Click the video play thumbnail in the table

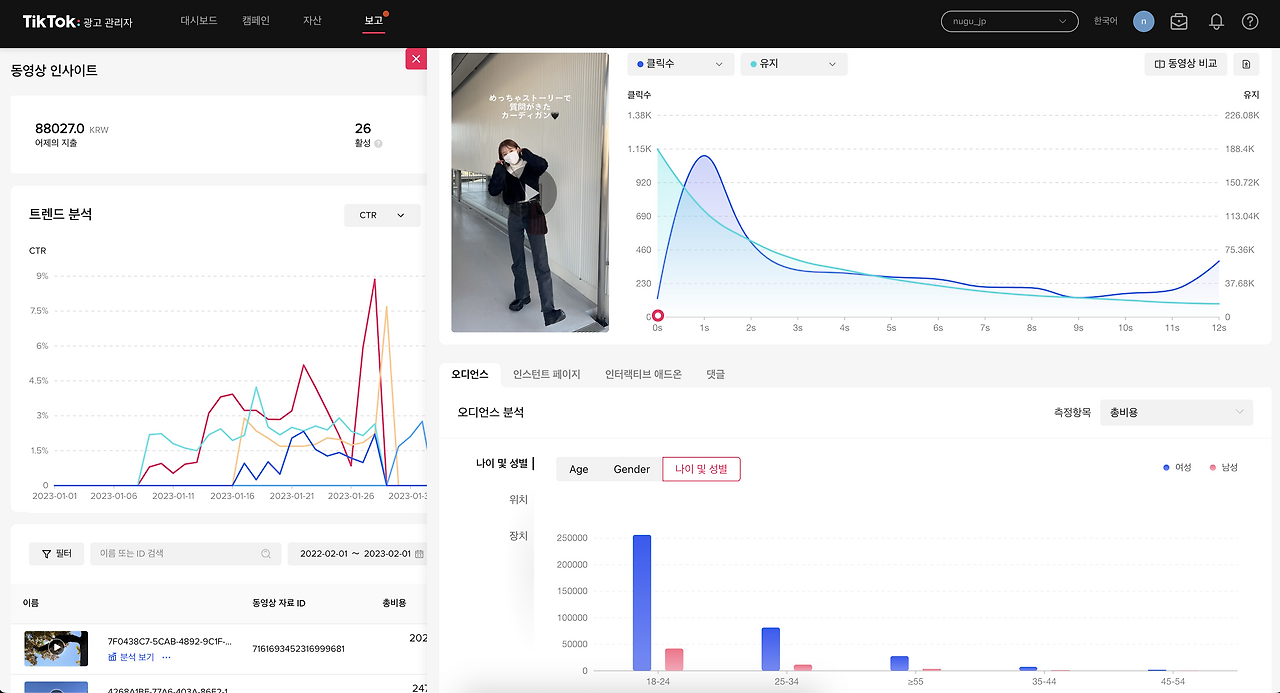[x=55, y=648]
